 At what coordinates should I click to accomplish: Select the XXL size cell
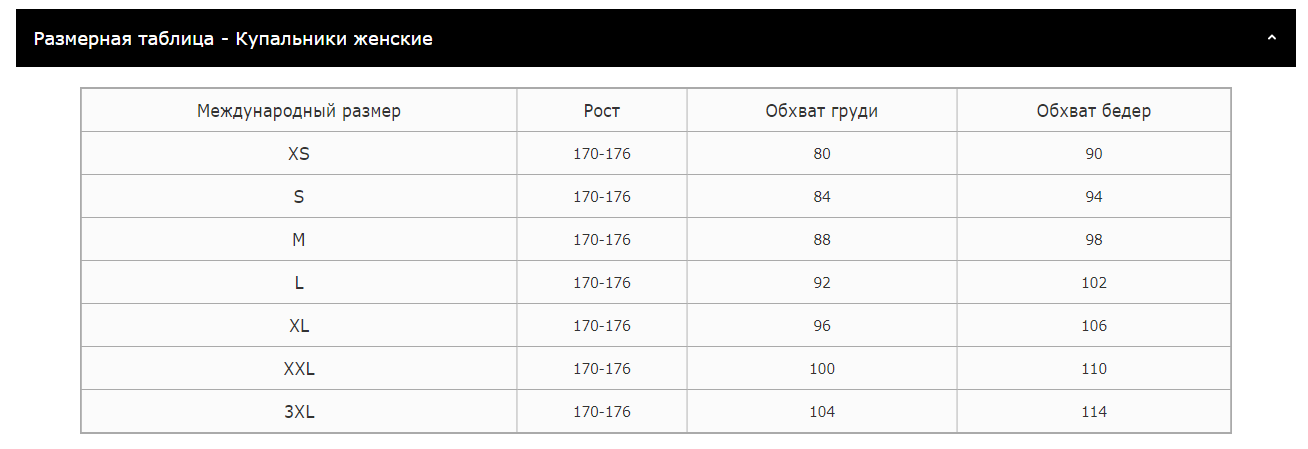coord(299,369)
